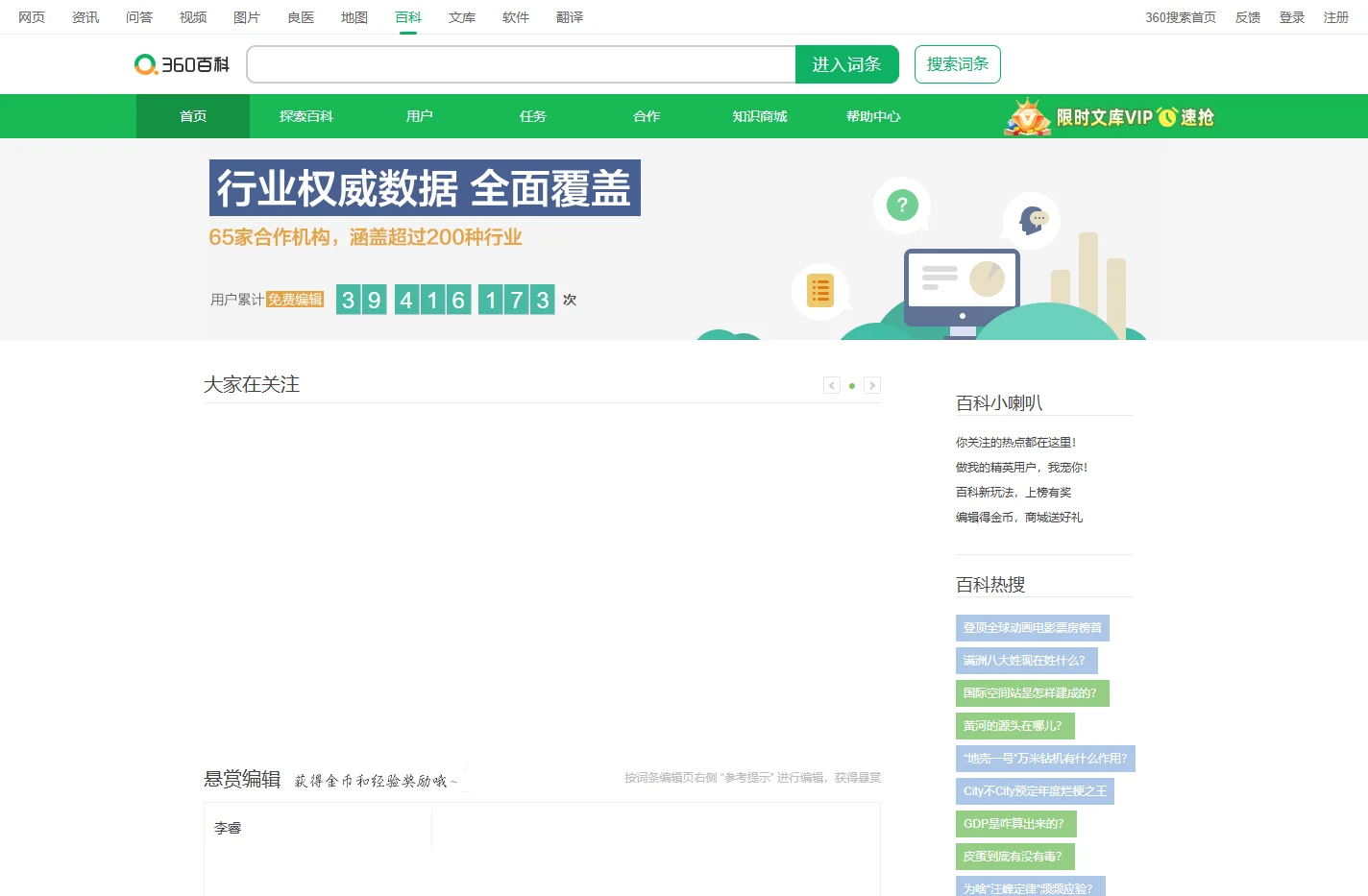Click the 大家在关注 section heading

252,384
